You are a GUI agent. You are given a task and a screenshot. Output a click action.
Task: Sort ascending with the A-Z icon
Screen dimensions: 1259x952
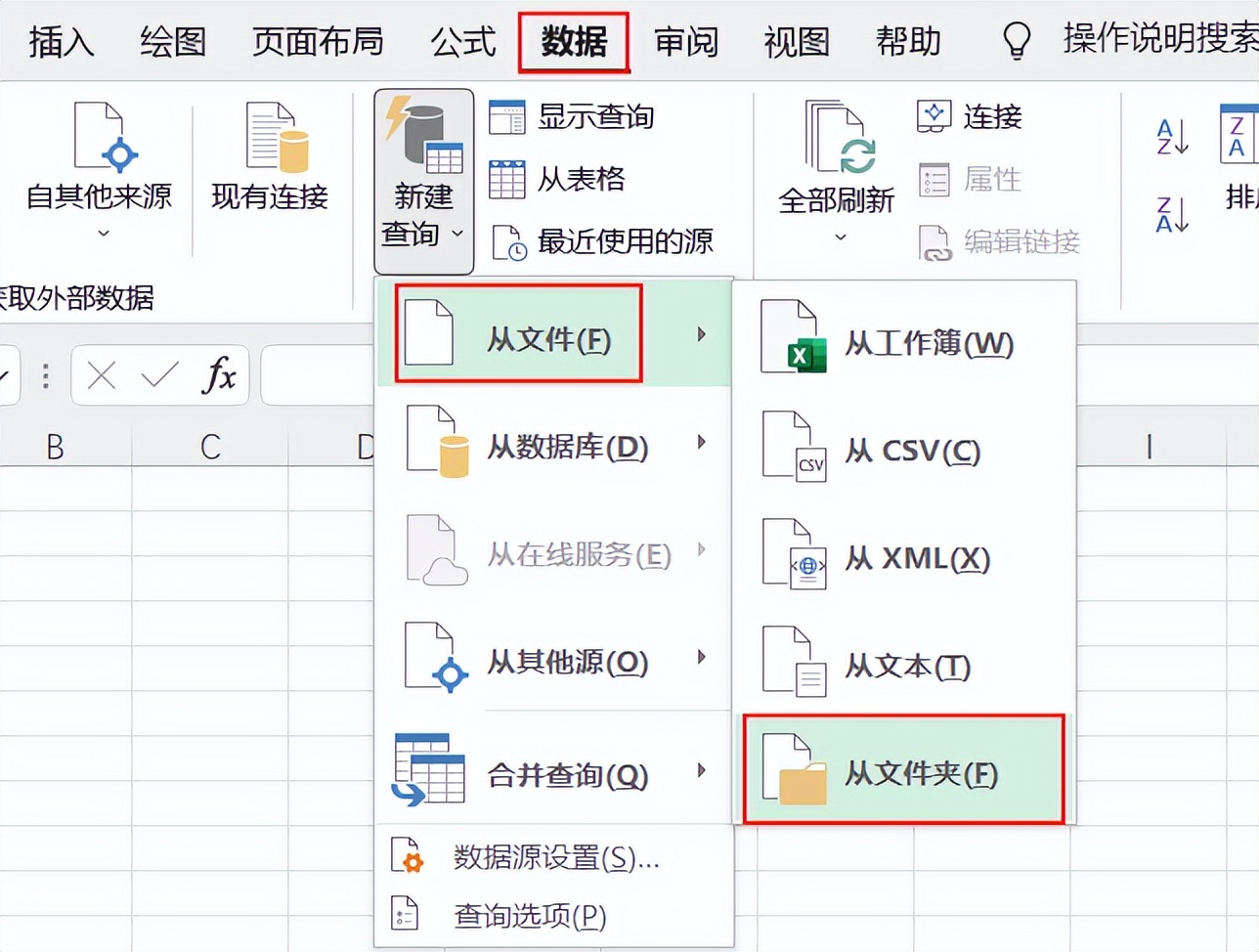pyautogui.click(x=1171, y=137)
